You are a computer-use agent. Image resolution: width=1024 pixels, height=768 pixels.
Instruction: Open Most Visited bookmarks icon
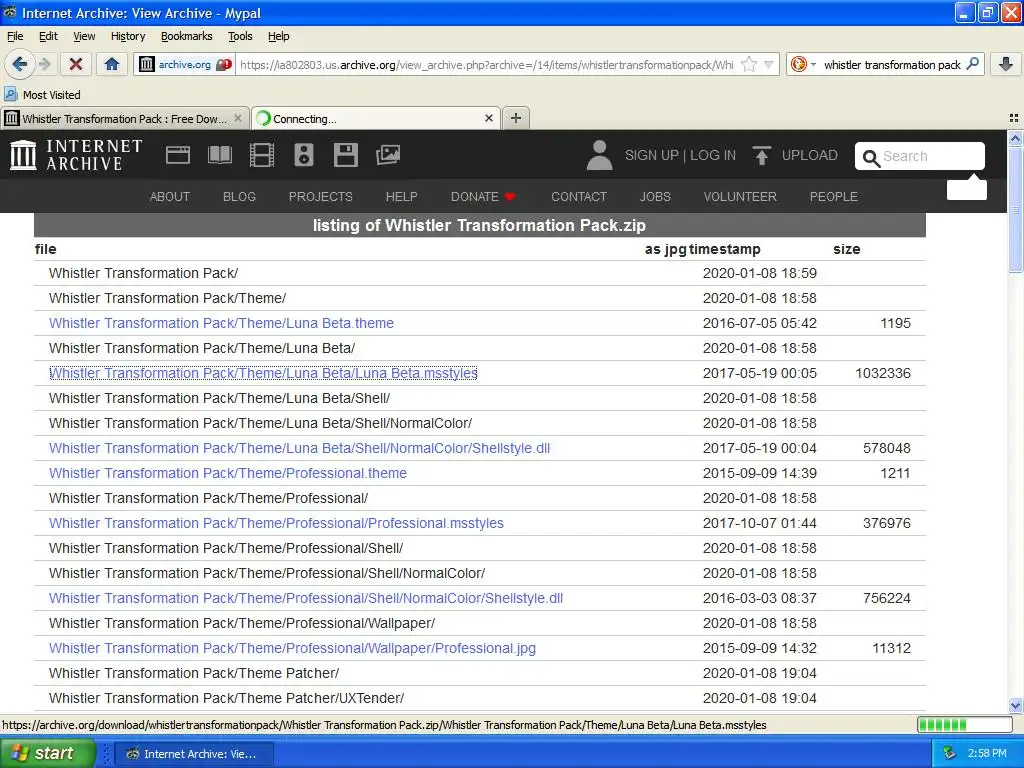coord(10,94)
